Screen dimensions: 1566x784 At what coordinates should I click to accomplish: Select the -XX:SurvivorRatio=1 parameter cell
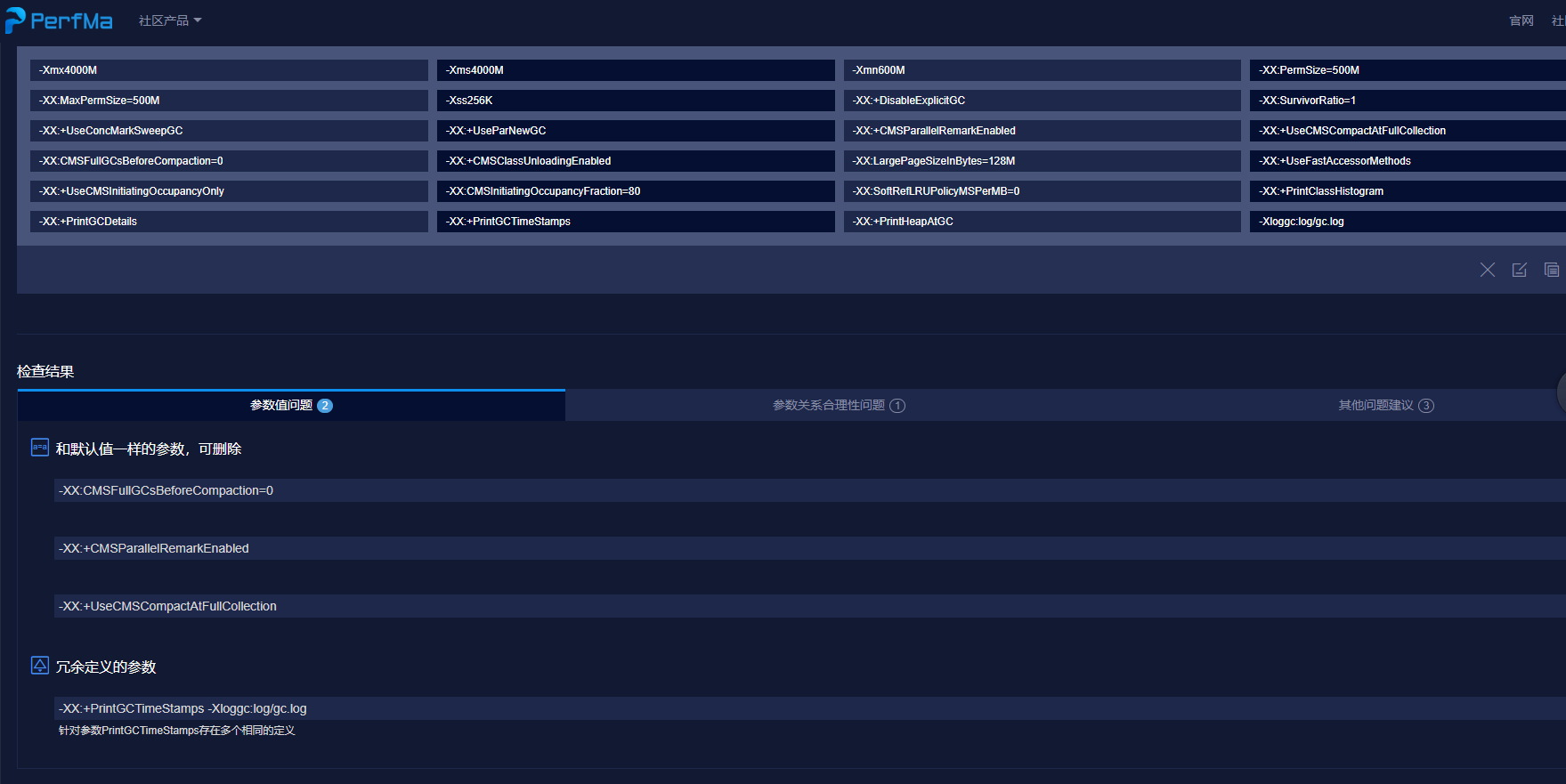[x=1408, y=101]
